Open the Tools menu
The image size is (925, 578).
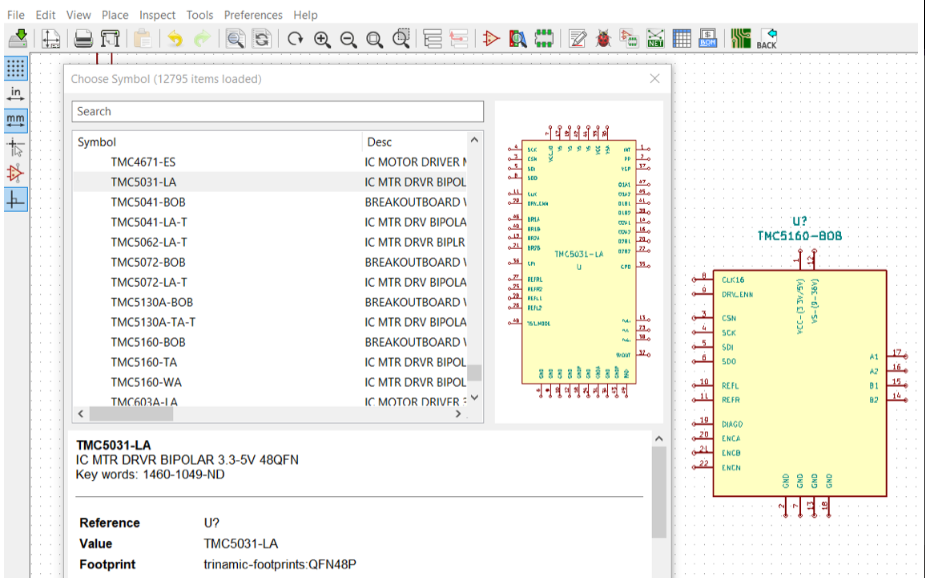coord(199,15)
